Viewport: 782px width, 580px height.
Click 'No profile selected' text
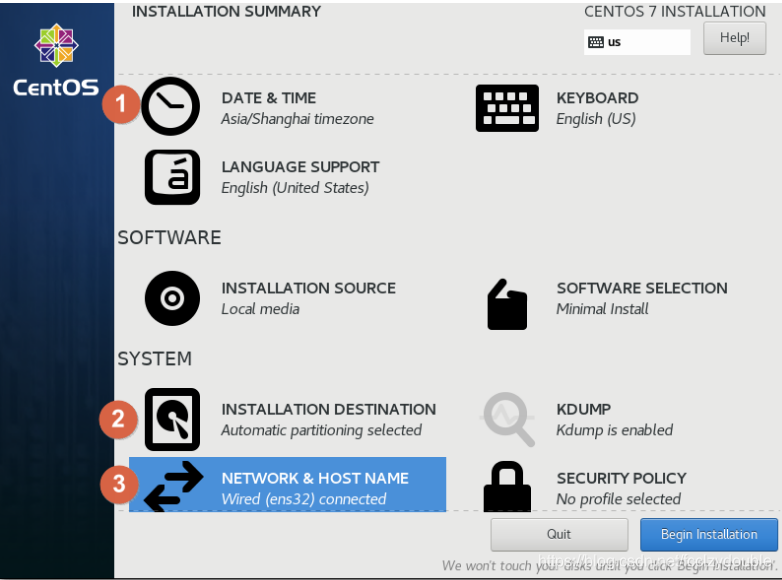pos(618,499)
